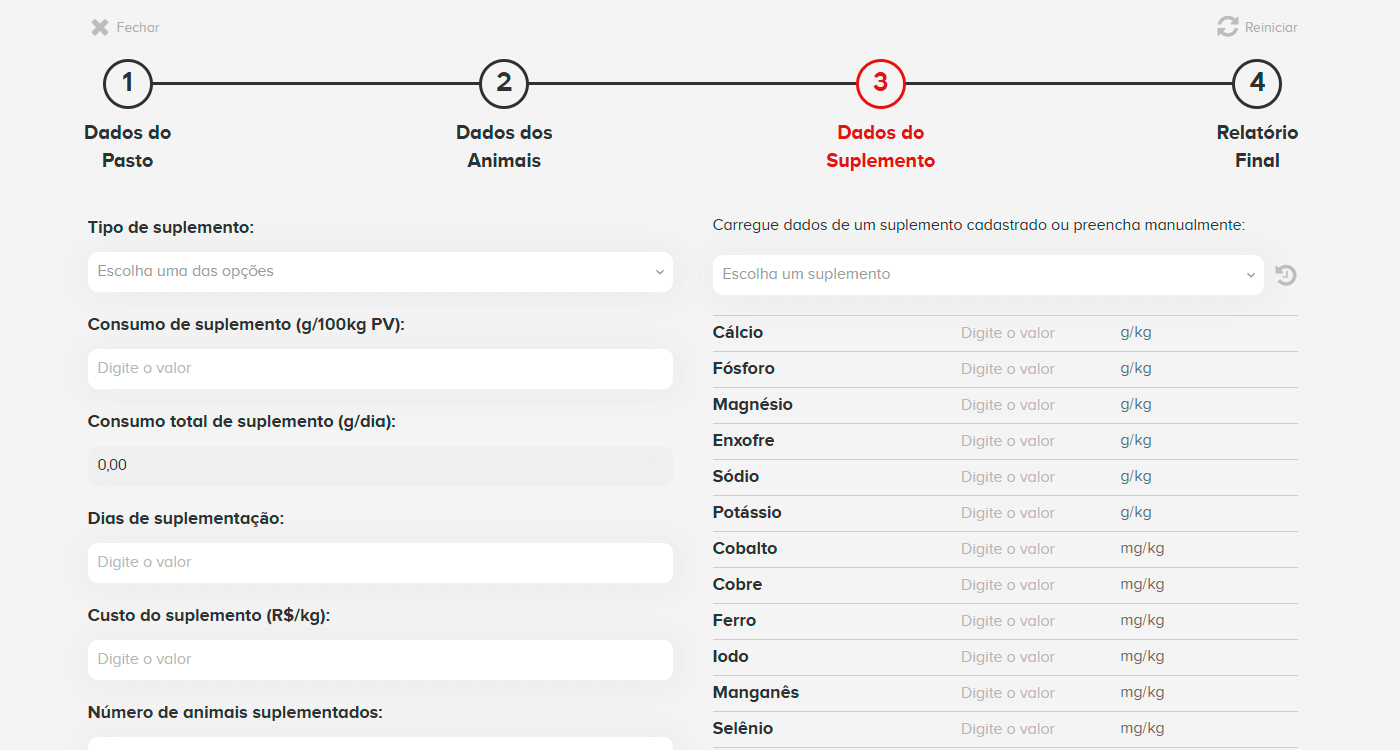Click the Fechar X icon

pos(98,27)
